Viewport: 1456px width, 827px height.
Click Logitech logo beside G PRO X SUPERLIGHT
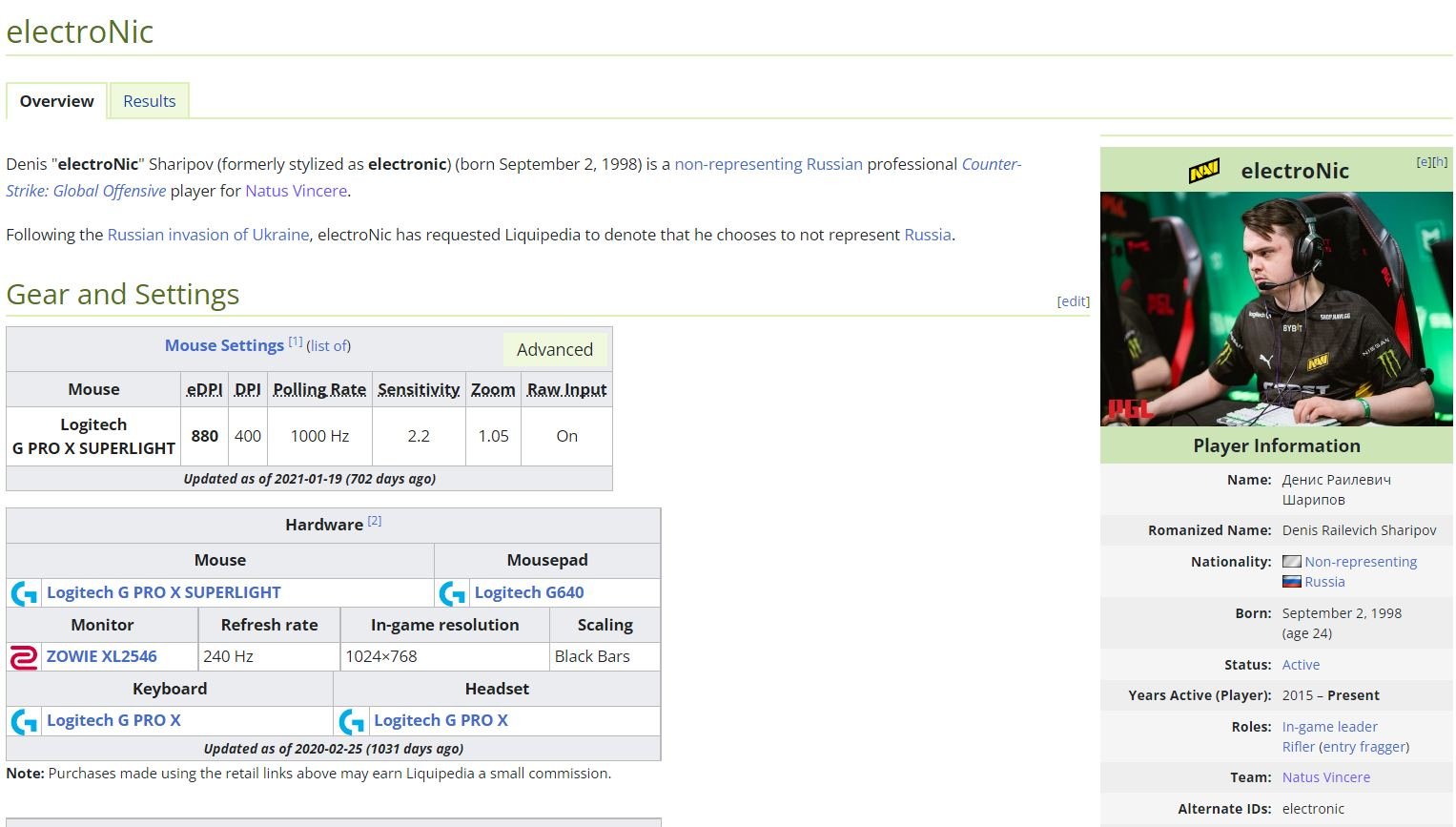[x=25, y=593]
